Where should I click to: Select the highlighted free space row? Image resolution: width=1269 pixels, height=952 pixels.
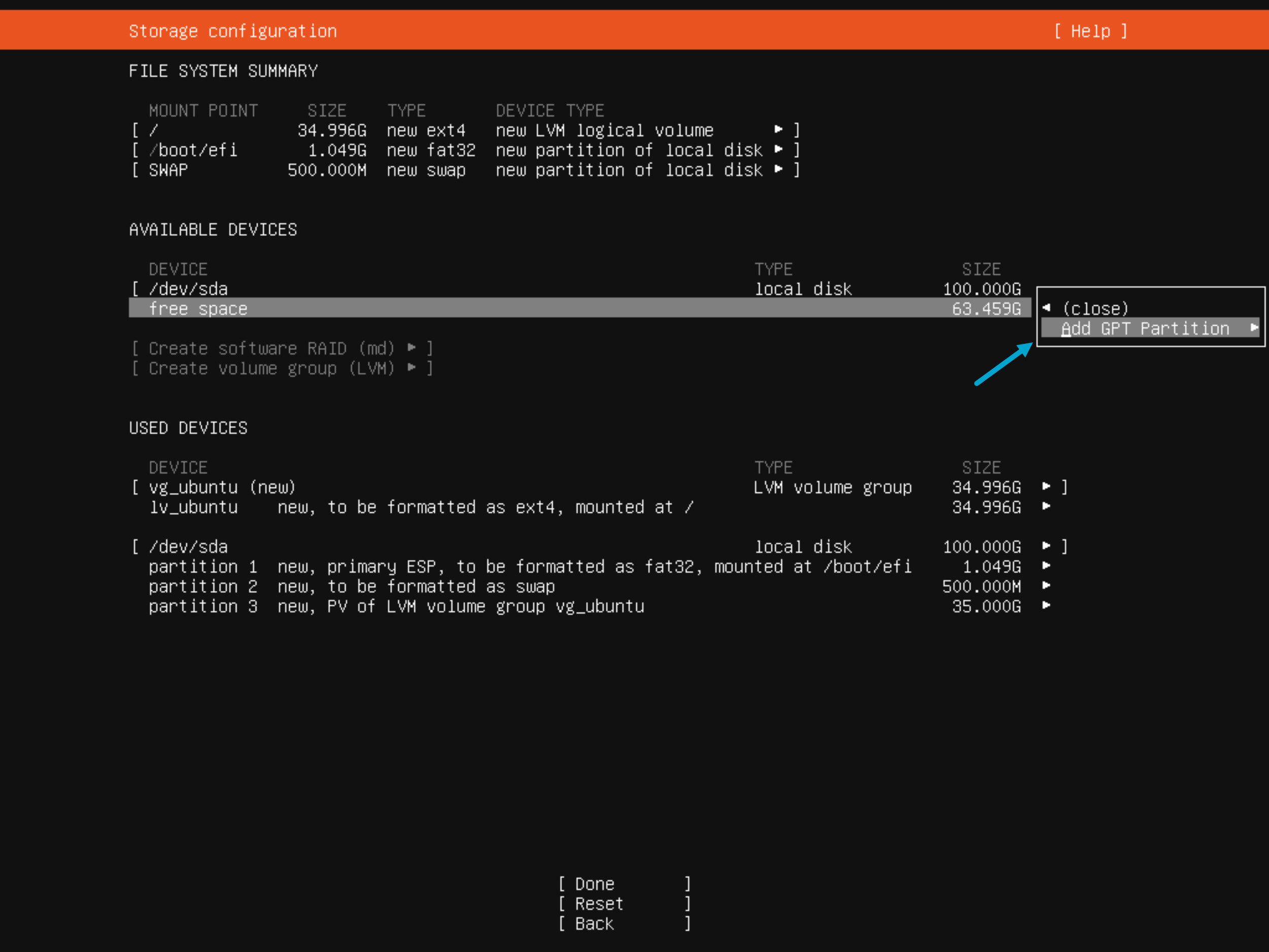pos(198,308)
